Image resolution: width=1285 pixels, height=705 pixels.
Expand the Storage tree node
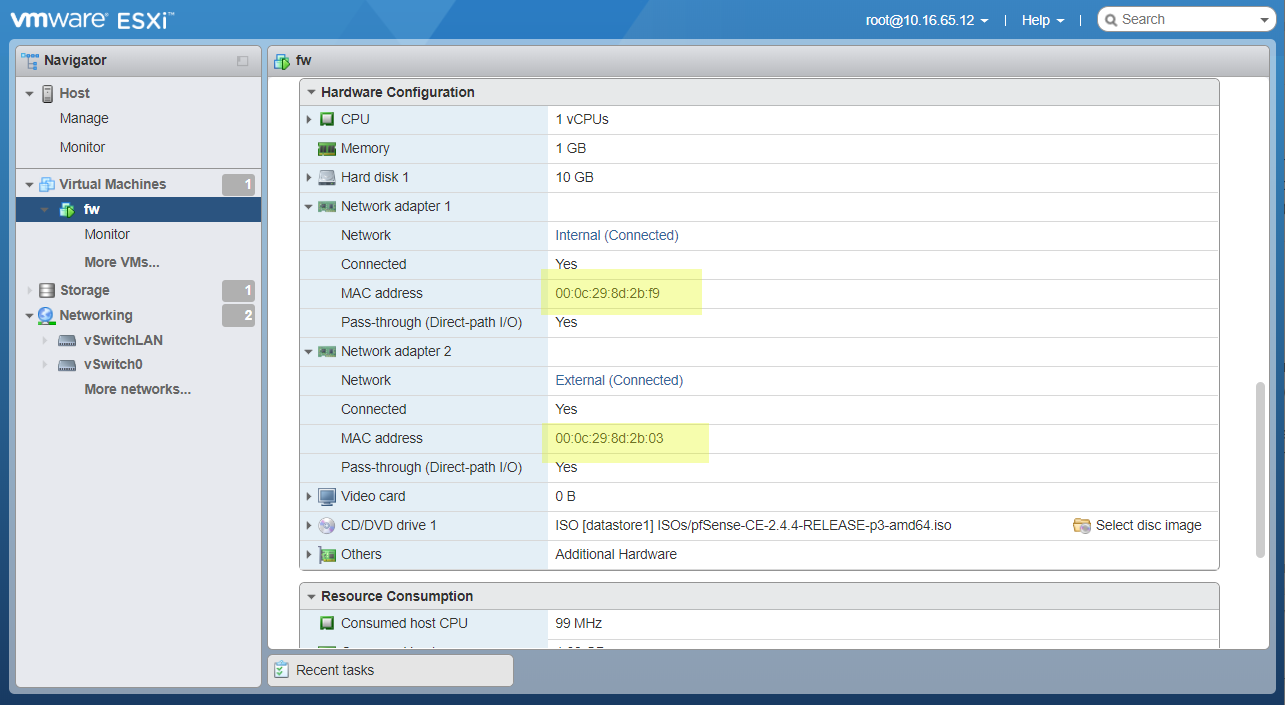click(30, 290)
